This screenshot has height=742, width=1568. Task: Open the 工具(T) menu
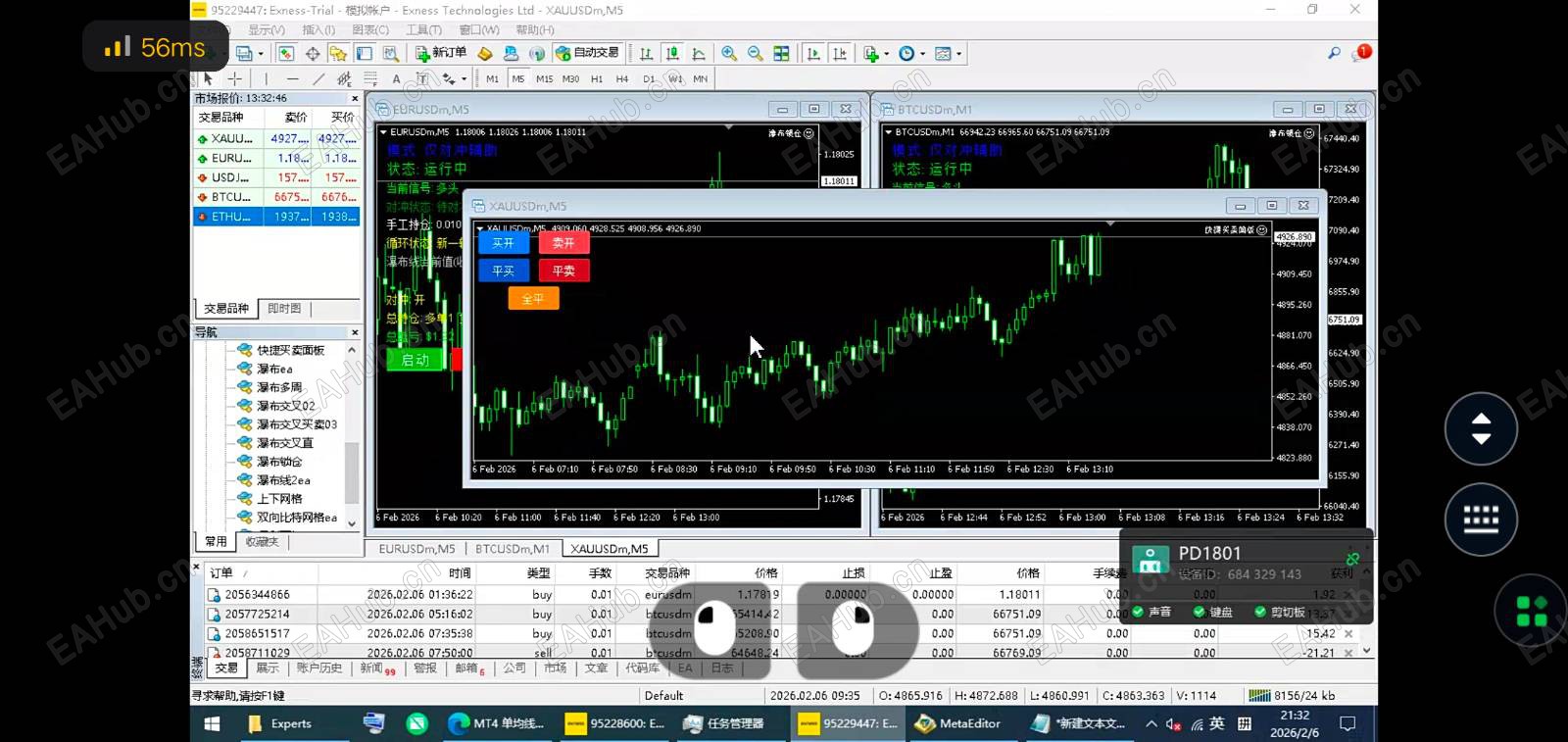coord(423,29)
